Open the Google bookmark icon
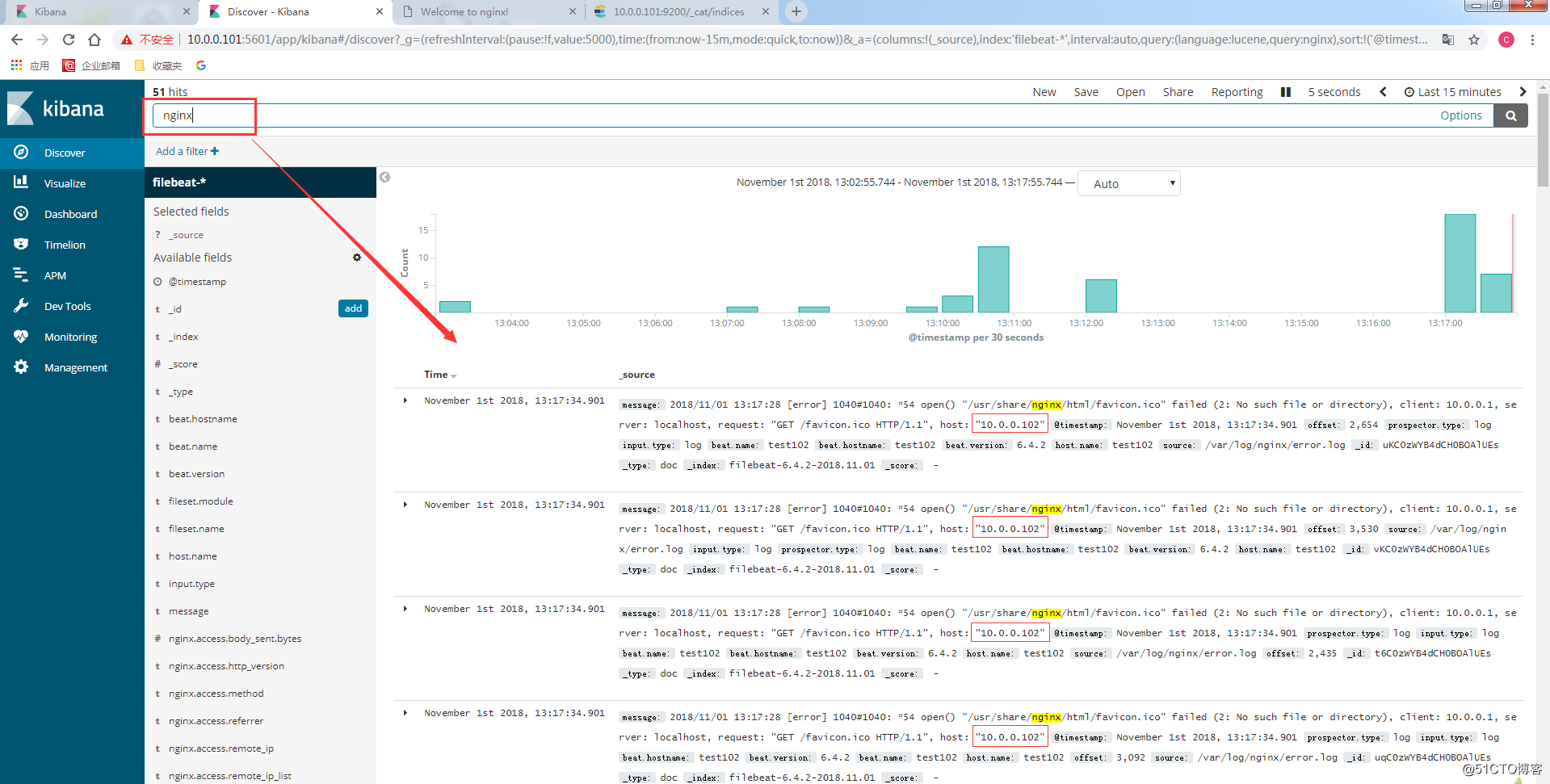1550x784 pixels. click(x=201, y=65)
